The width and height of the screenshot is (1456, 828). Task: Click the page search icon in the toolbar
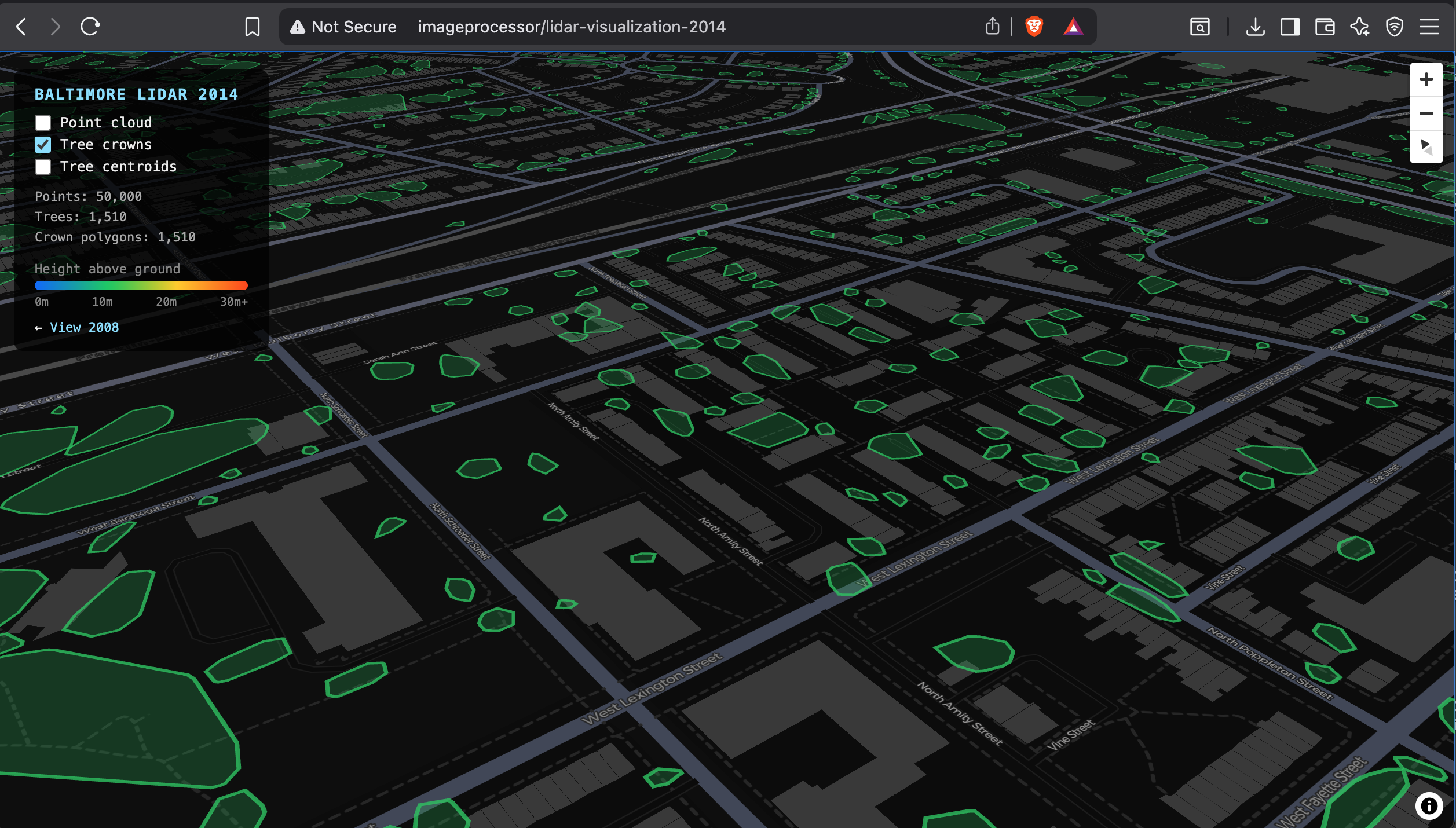click(1199, 27)
